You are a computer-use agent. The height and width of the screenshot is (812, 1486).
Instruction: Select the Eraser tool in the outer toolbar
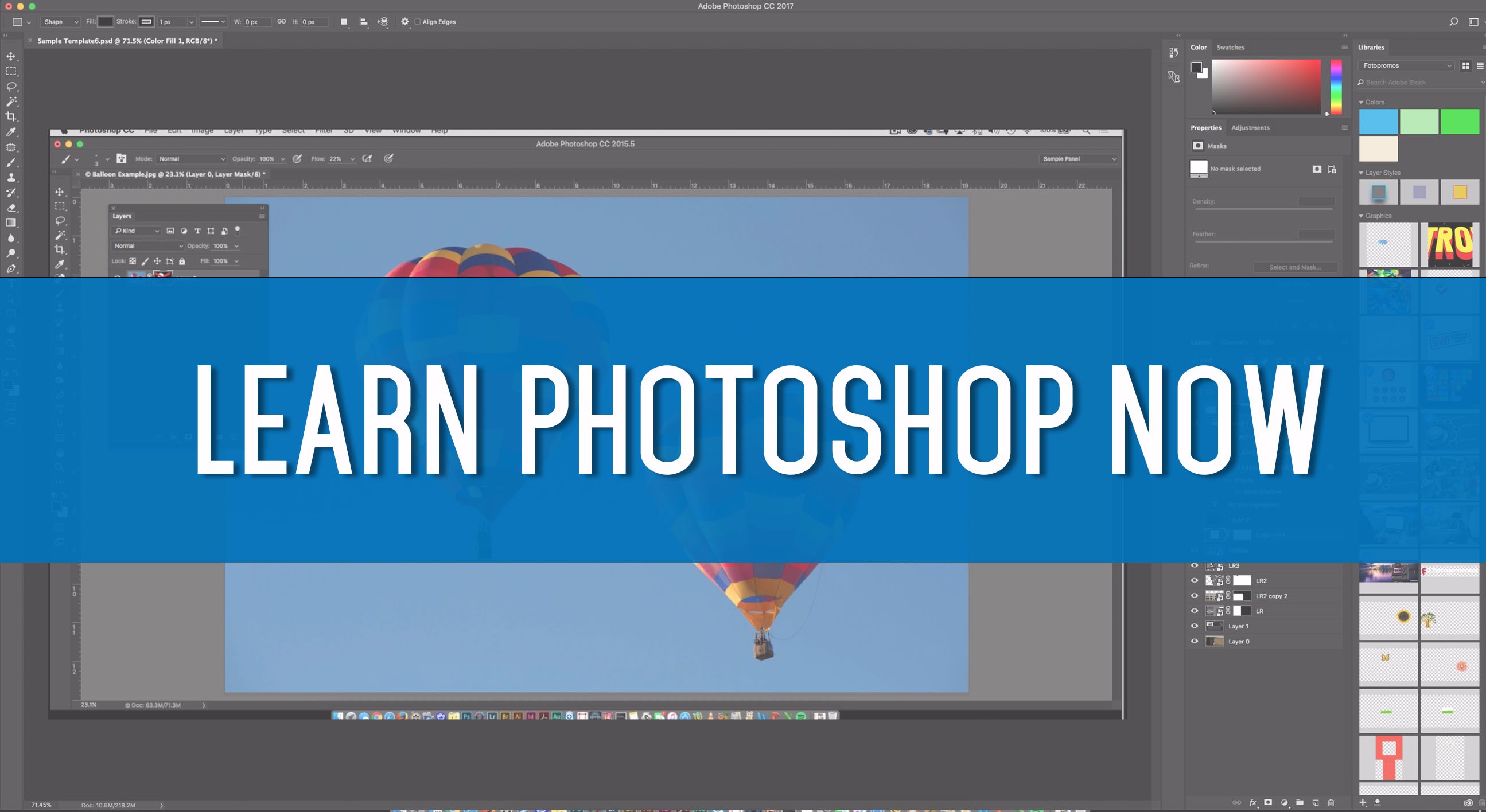pyautogui.click(x=11, y=208)
